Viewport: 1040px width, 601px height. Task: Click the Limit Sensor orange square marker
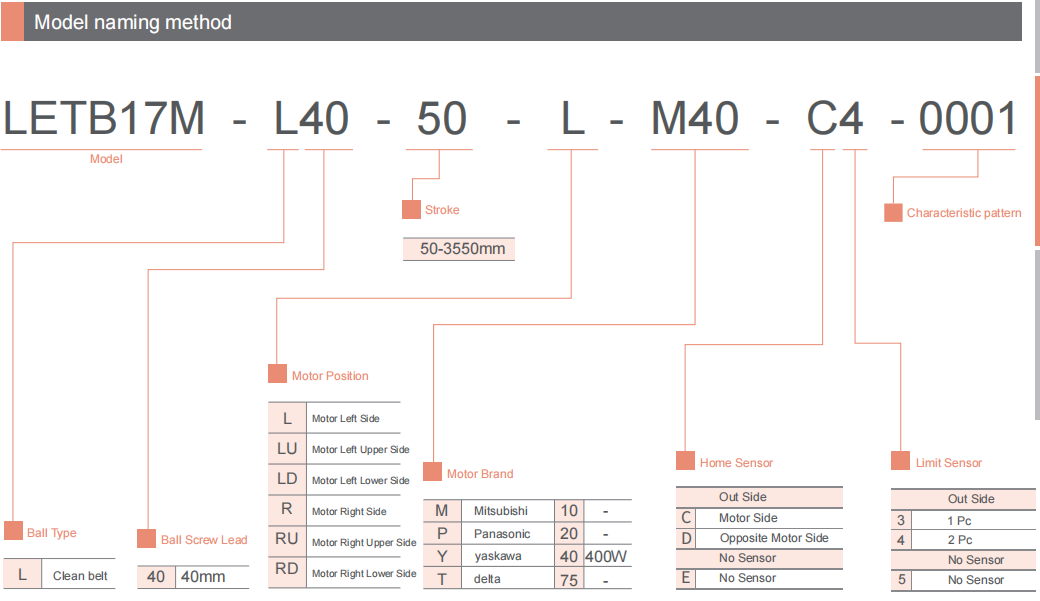tap(901, 462)
